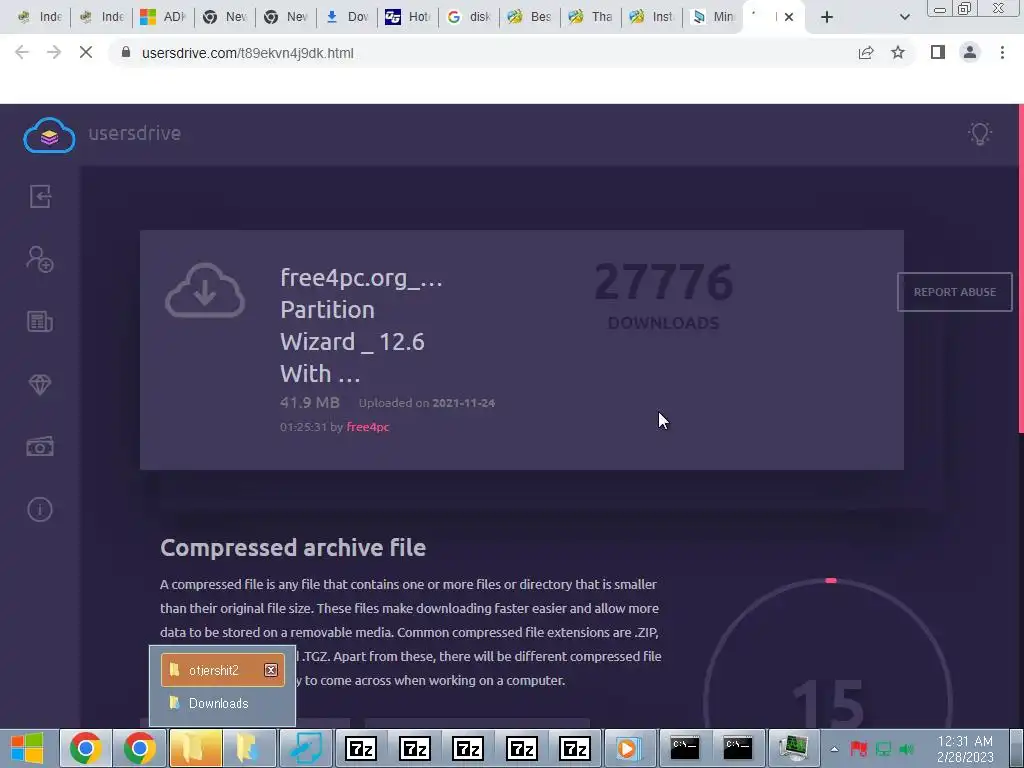Viewport: 1024px width, 768px height.
Task: Click the red flag Action Center icon
Action: coord(858,748)
